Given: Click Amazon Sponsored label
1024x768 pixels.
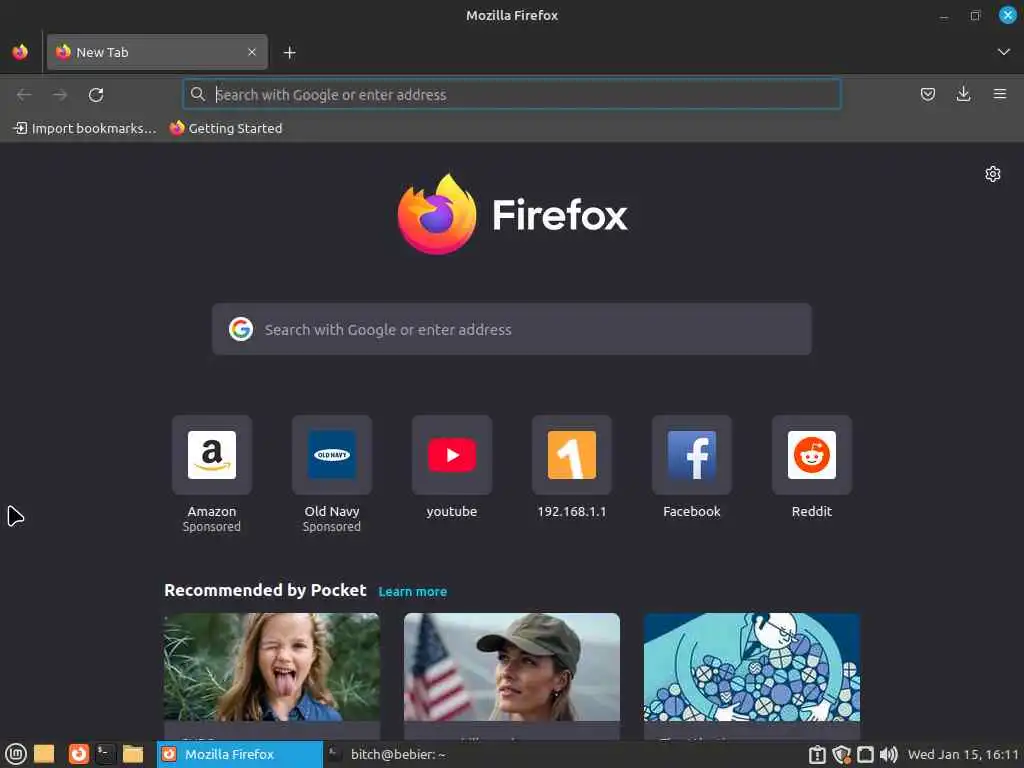Looking at the screenshot, I should [212, 527].
